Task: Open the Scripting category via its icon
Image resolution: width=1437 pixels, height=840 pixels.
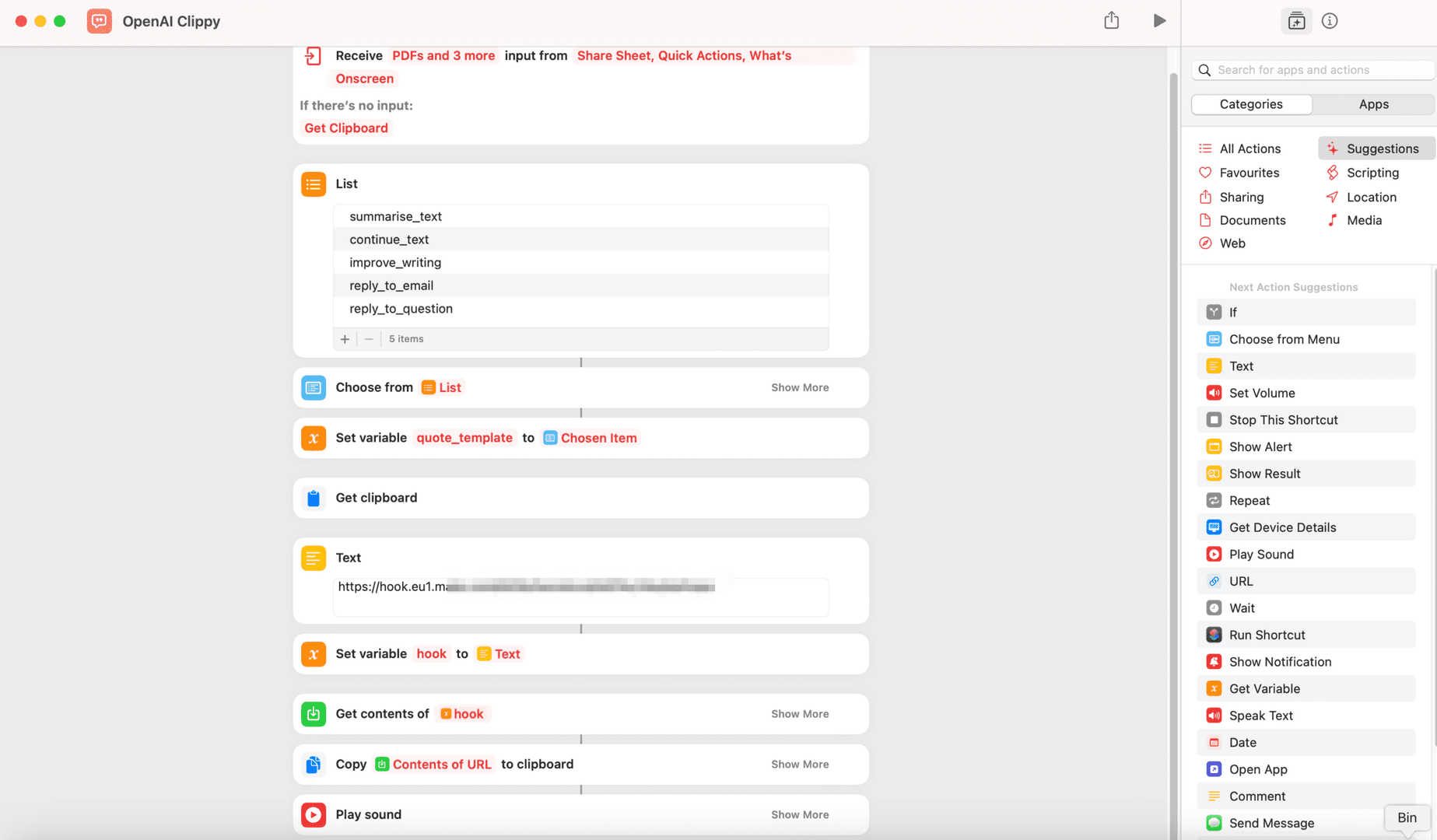Action: pyautogui.click(x=1333, y=173)
